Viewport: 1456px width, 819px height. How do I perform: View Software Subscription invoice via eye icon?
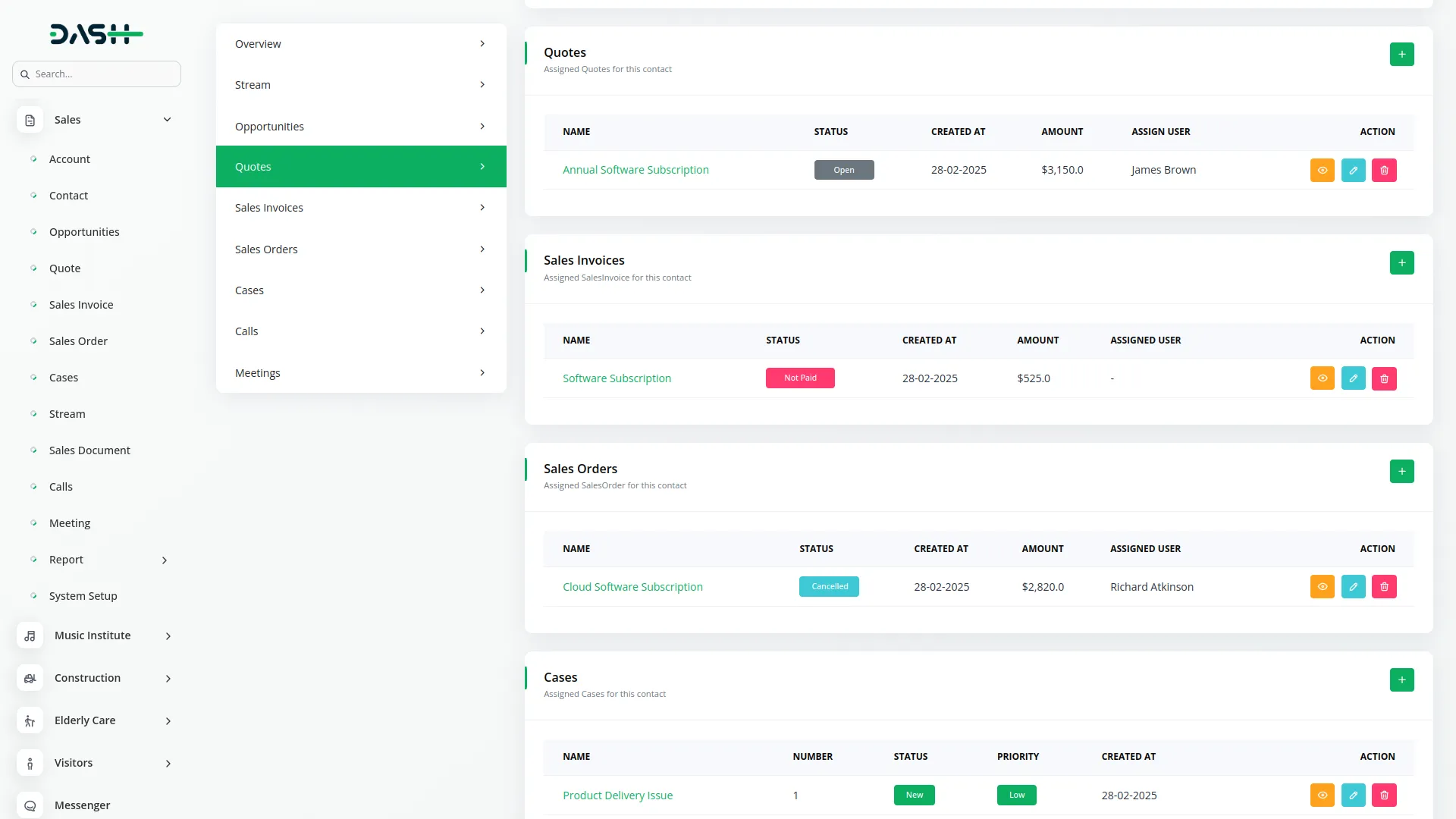1322,378
